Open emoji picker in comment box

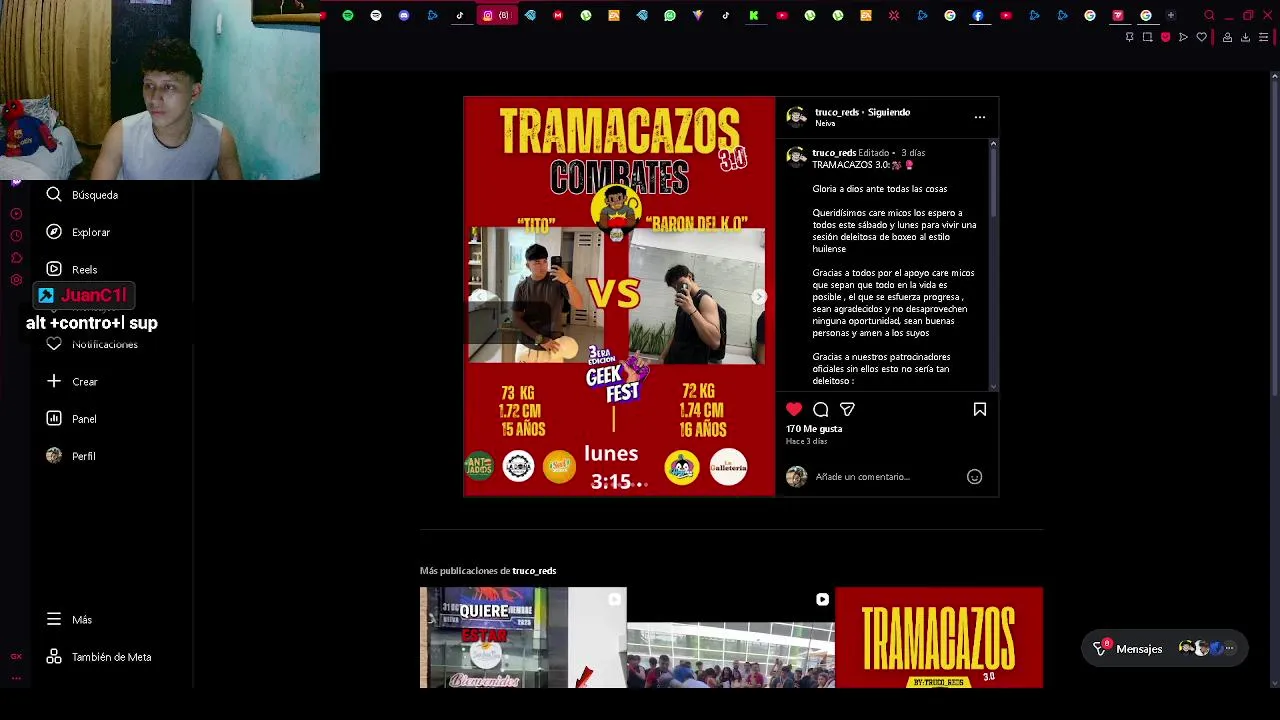pos(975,477)
